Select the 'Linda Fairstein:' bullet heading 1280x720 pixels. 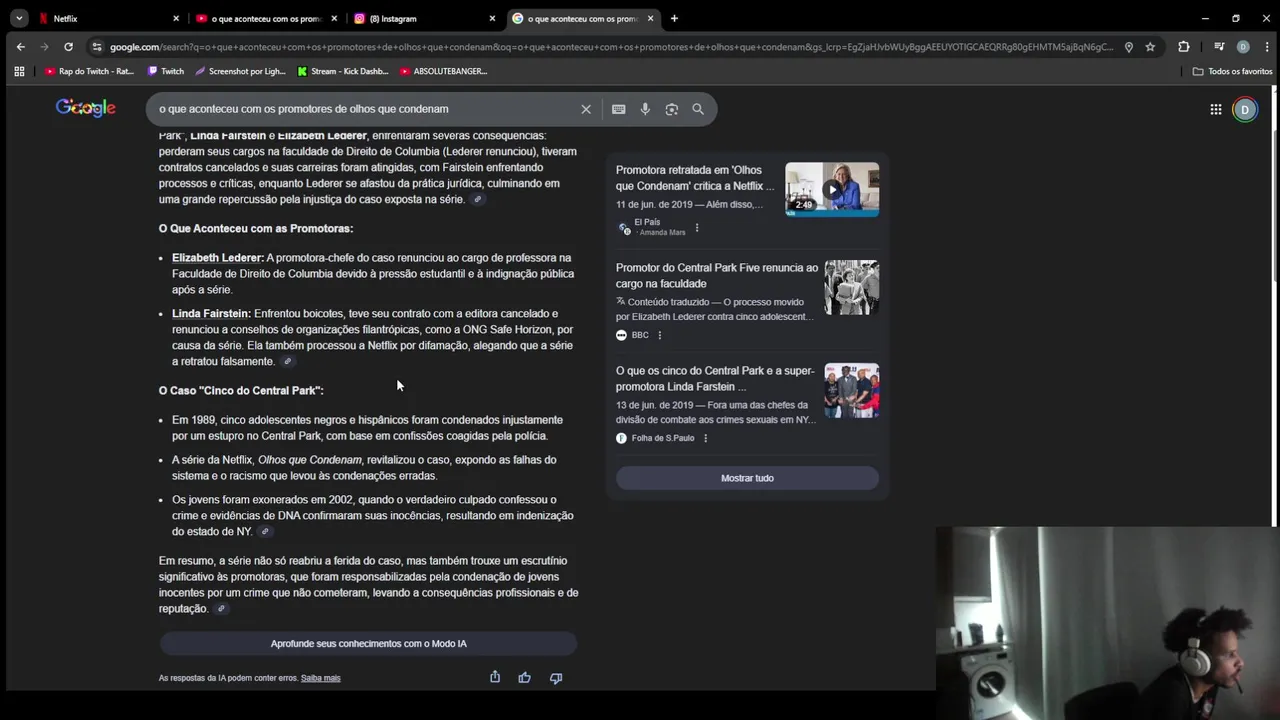tap(211, 314)
